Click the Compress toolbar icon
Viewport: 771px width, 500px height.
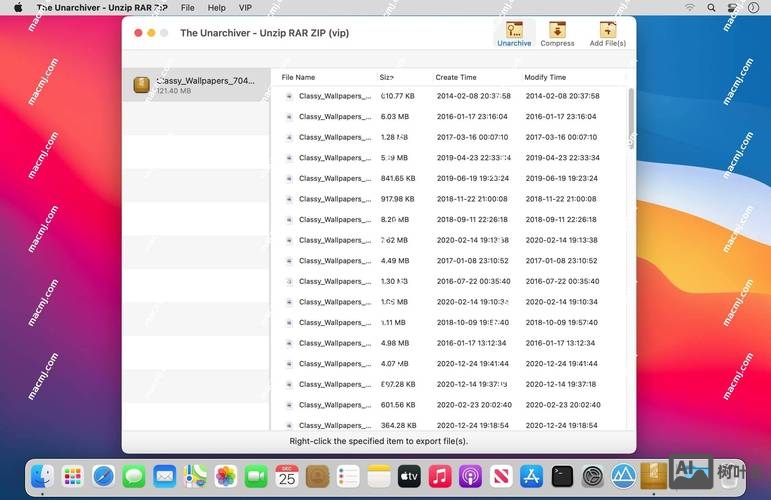(557, 32)
